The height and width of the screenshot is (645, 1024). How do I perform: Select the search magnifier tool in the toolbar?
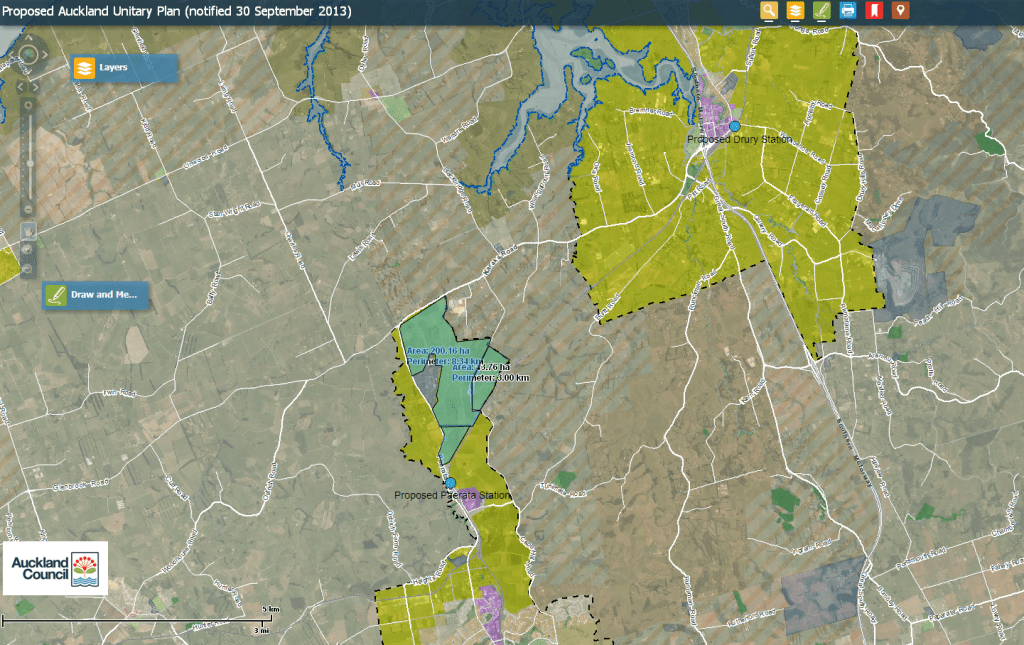[x=769, y=11]
